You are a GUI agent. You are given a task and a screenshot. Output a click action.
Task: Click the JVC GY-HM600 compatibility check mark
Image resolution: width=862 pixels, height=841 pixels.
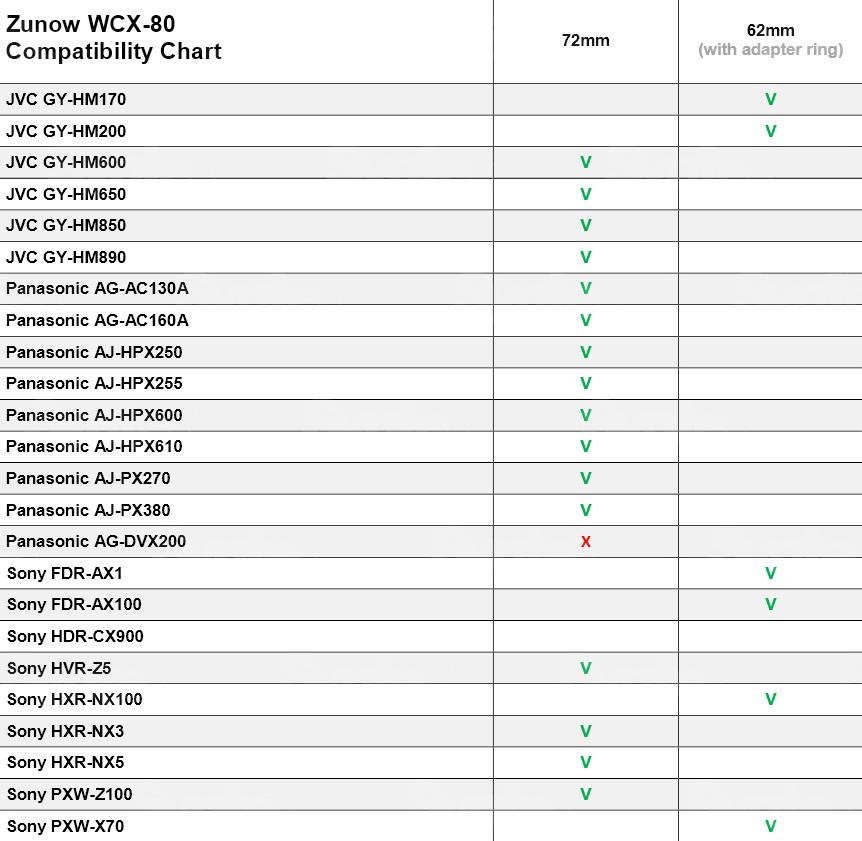(x=586, y=163)
